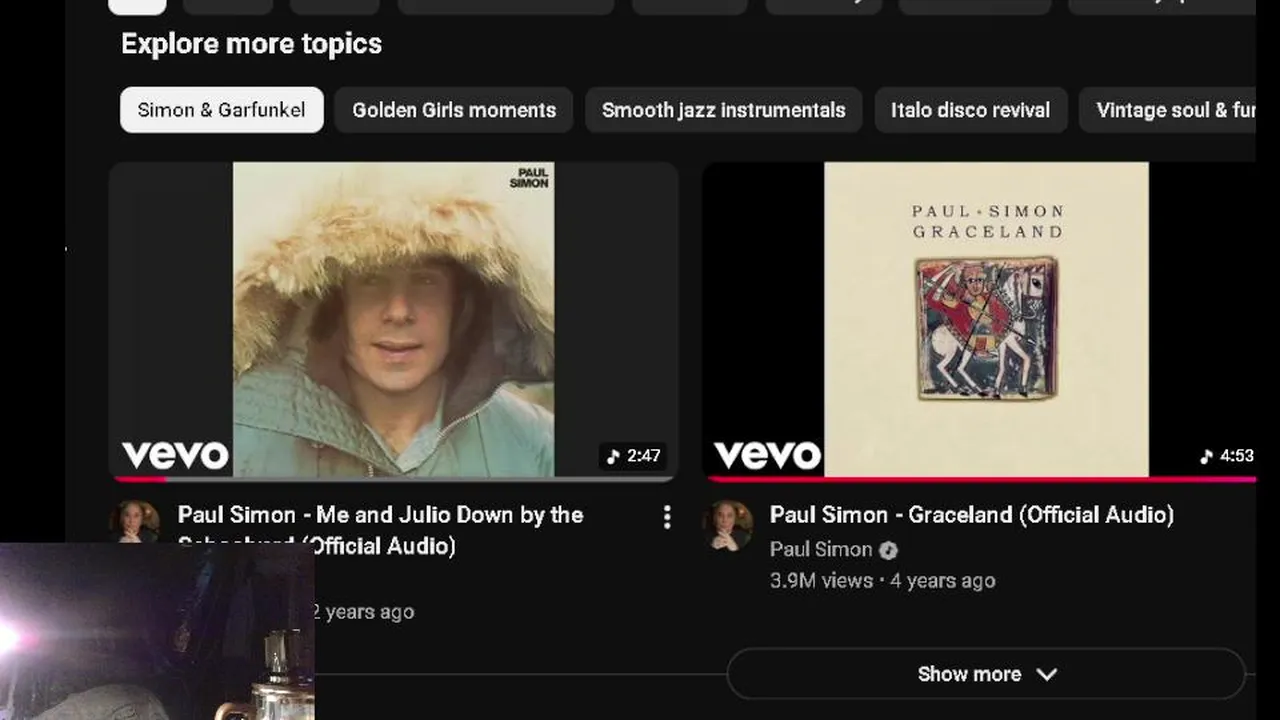Open more options for Me and Julio video
Image resolution: width=1280 pixels, height=720 pixels.
667,517
